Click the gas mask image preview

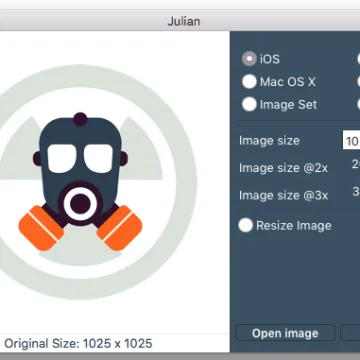(x=80, y=182)
